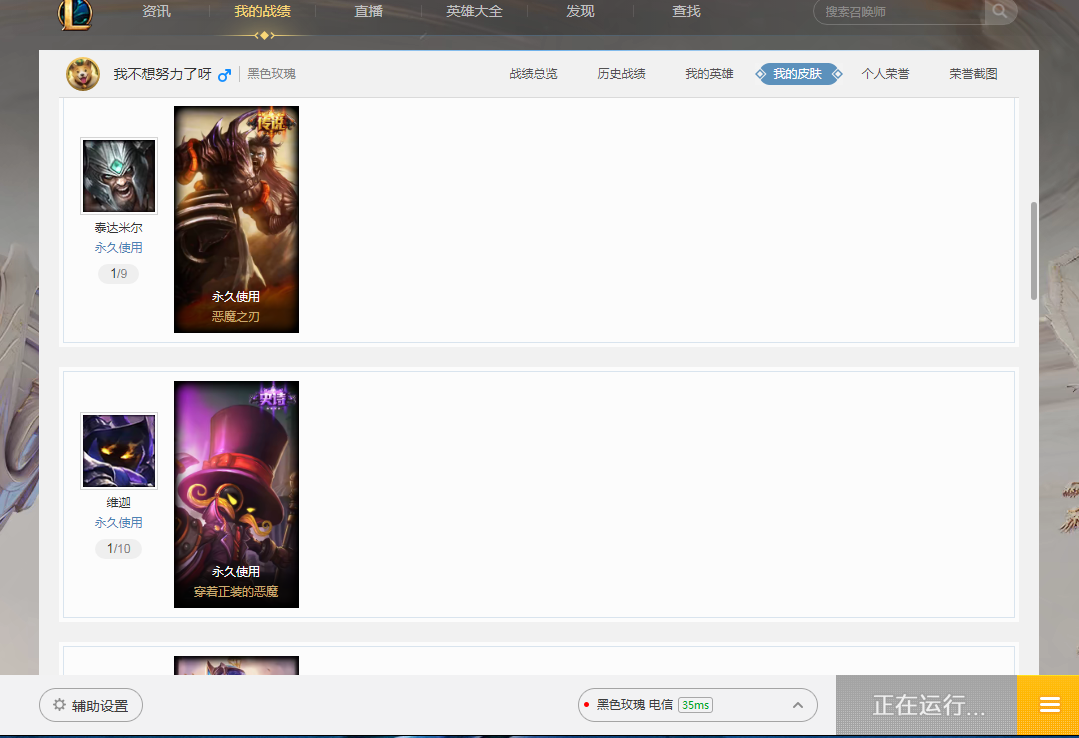Viewport: 1079px width, 738px height.
Task: Click the 辅助设置 button
Action: pos(91,705)
